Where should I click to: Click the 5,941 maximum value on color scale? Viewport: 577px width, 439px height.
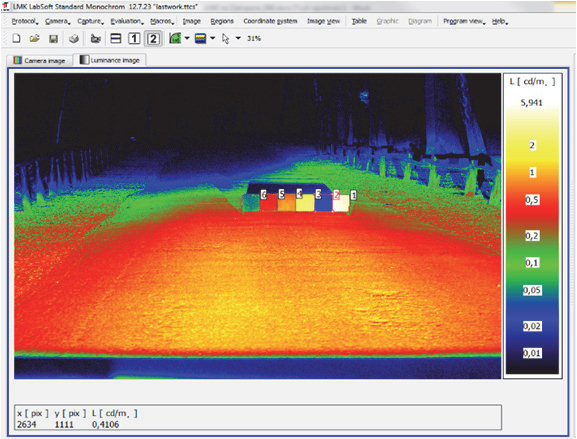[x=531, y=103]
